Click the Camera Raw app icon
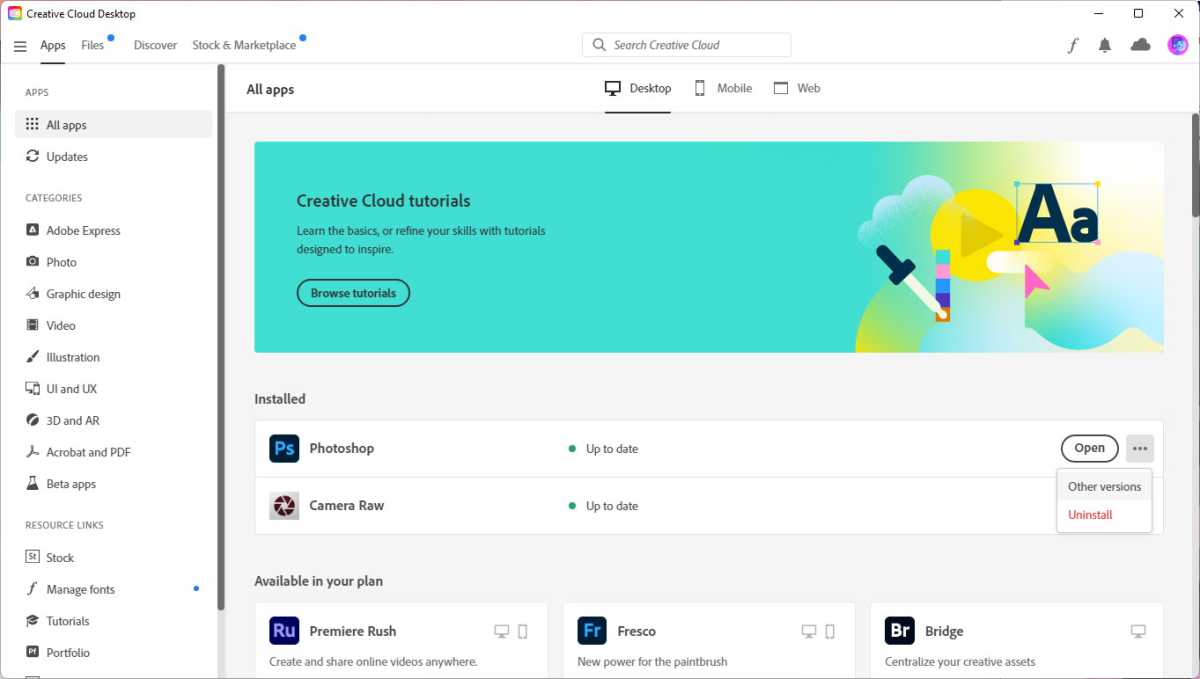This screenshot has width=1200, height=679. [284, 505]
